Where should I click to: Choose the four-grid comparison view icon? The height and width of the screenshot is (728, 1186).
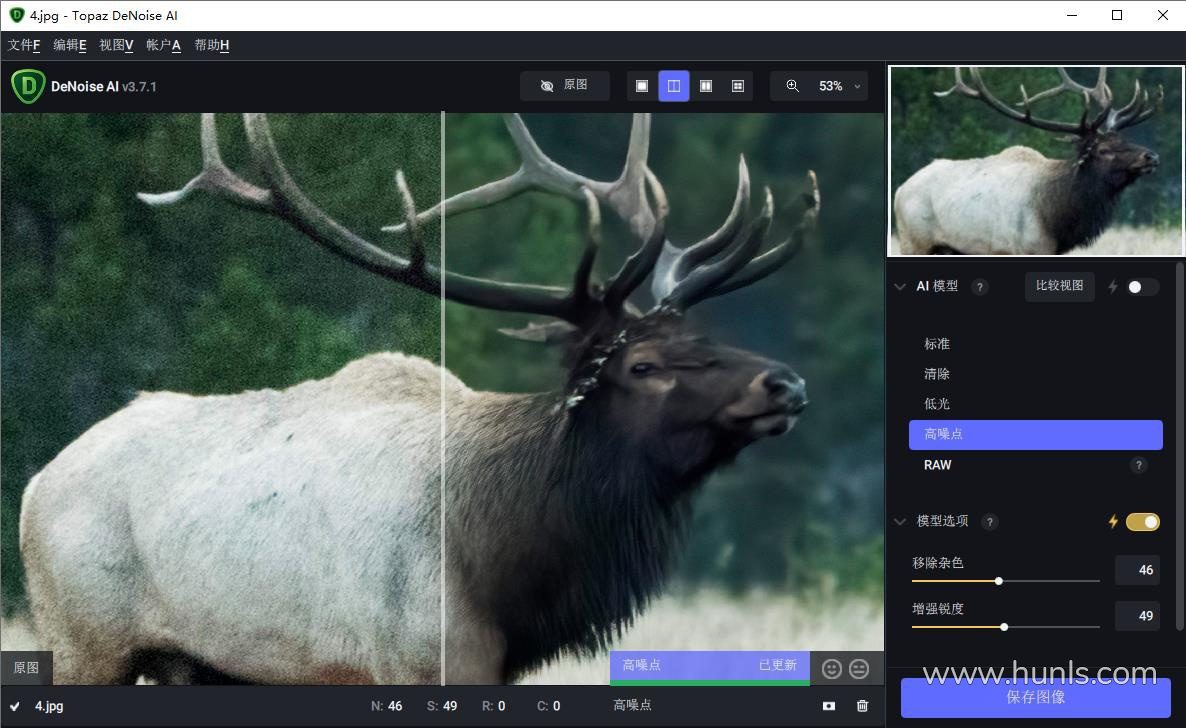pos(738,86)
